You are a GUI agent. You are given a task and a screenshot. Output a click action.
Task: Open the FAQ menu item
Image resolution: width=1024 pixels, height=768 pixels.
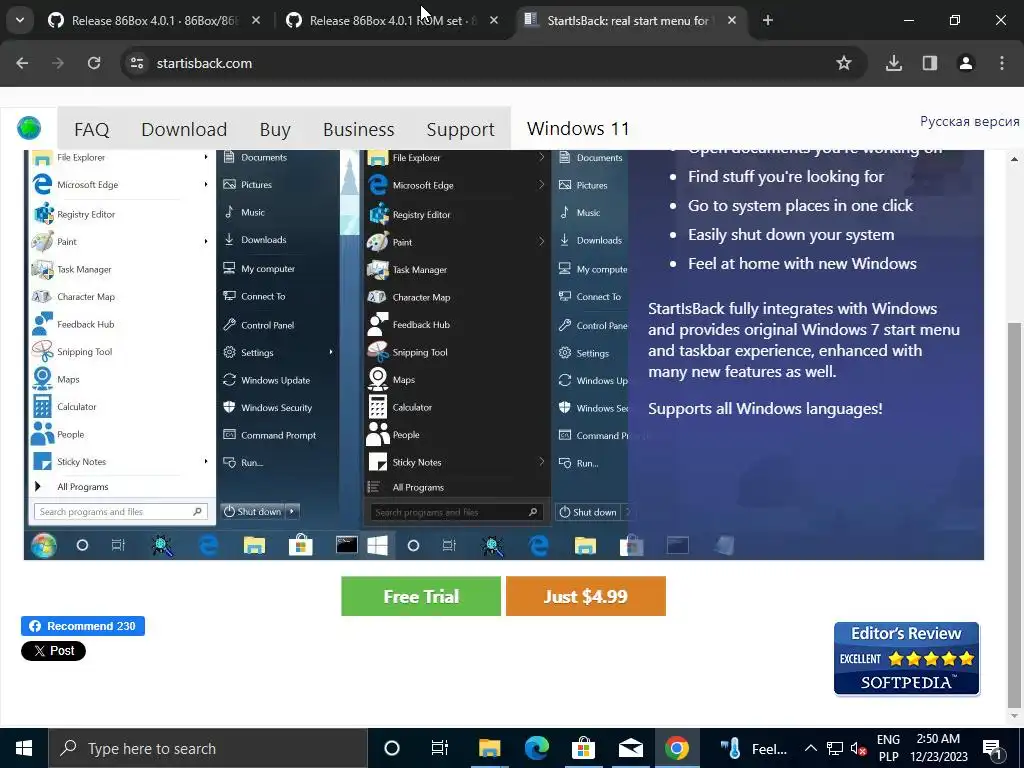91,129
